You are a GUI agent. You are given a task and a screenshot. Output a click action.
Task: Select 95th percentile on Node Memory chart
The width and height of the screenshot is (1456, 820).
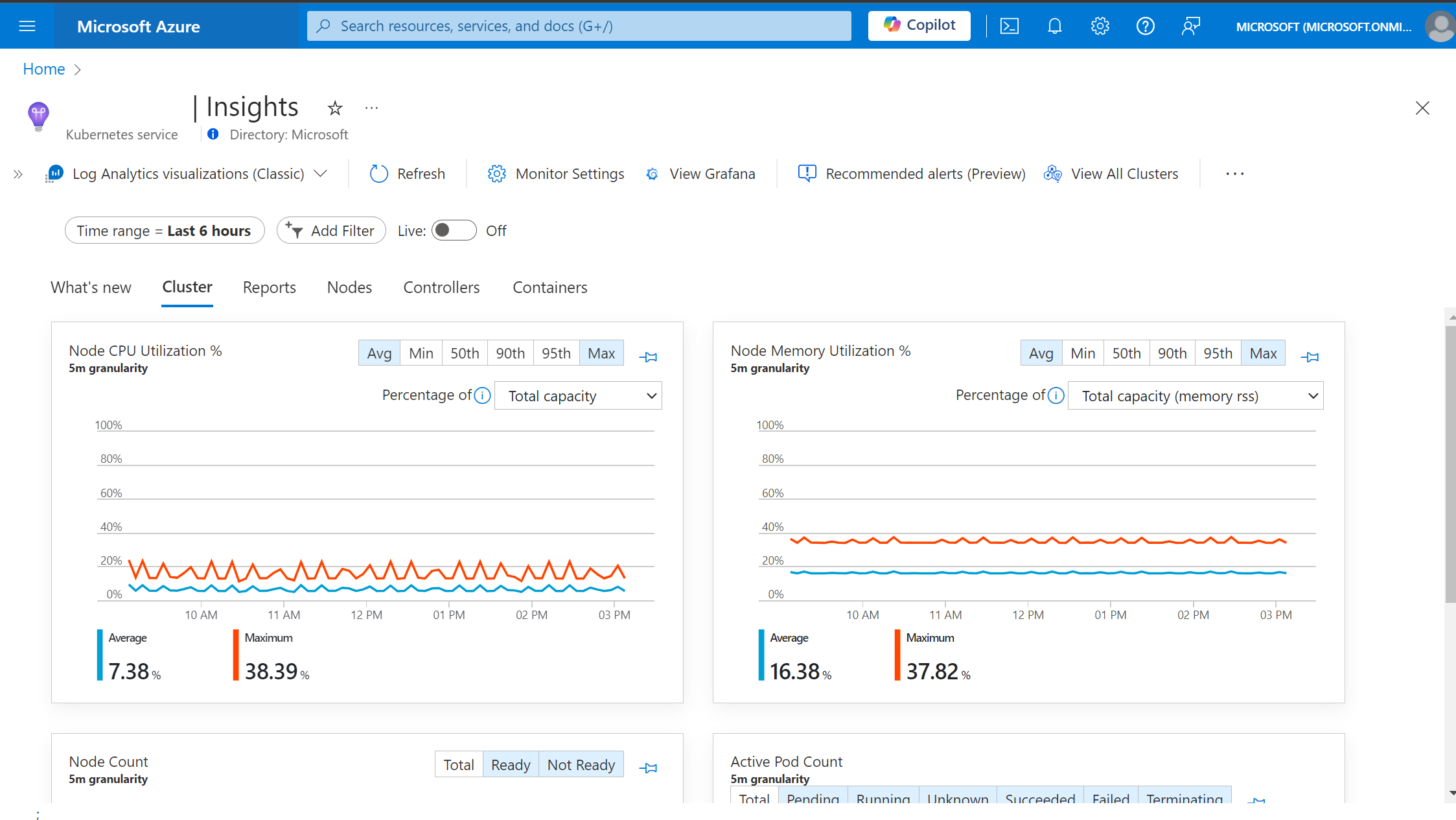tap(1217, 353)
